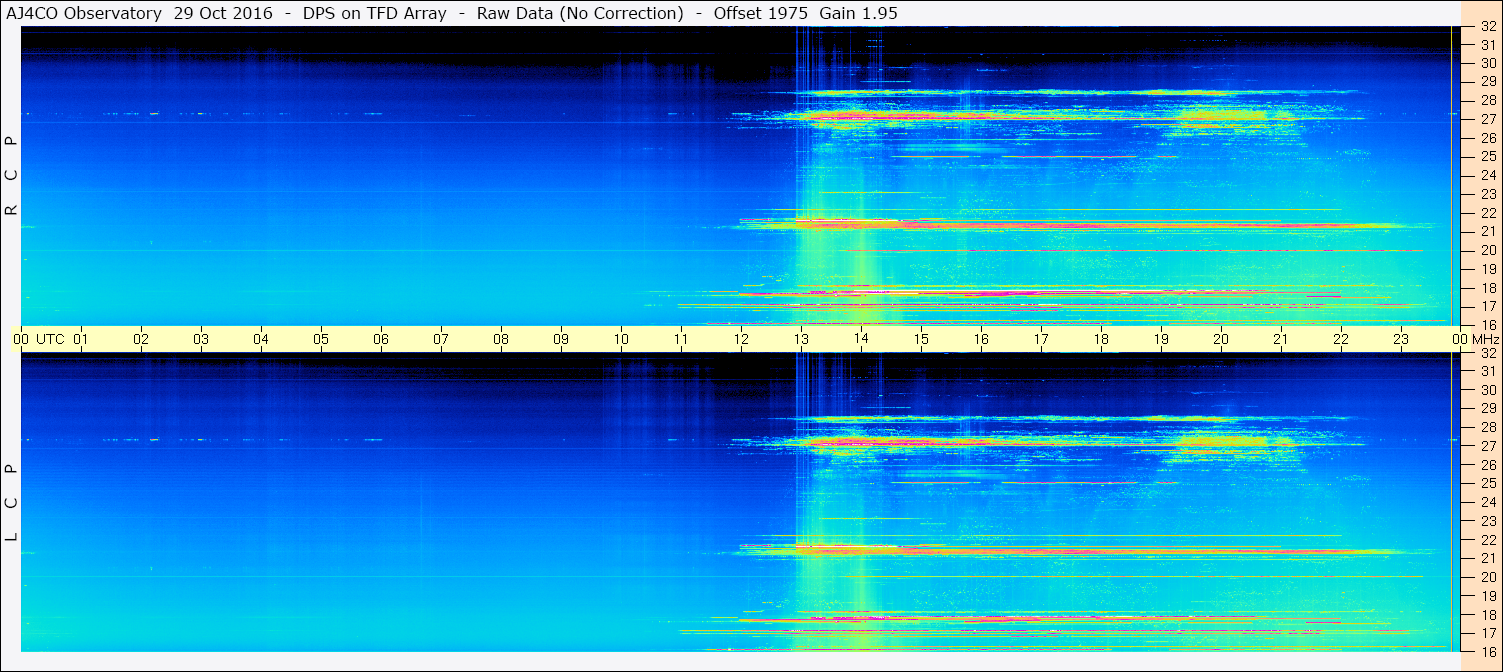
Task: Click the 03 hour marker on time axis
Action: tap(201, 339)
